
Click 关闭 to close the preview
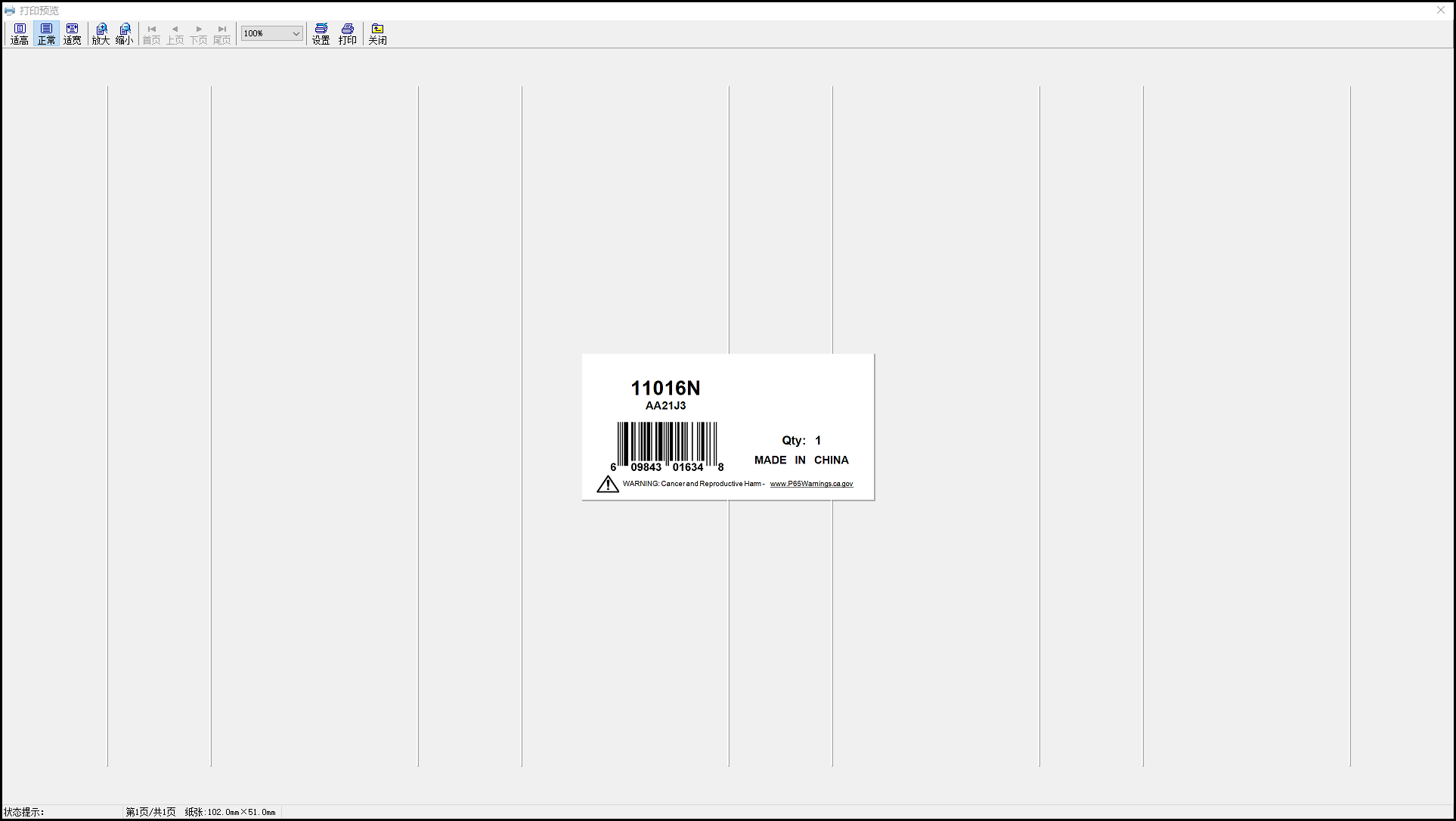(378, 34)
